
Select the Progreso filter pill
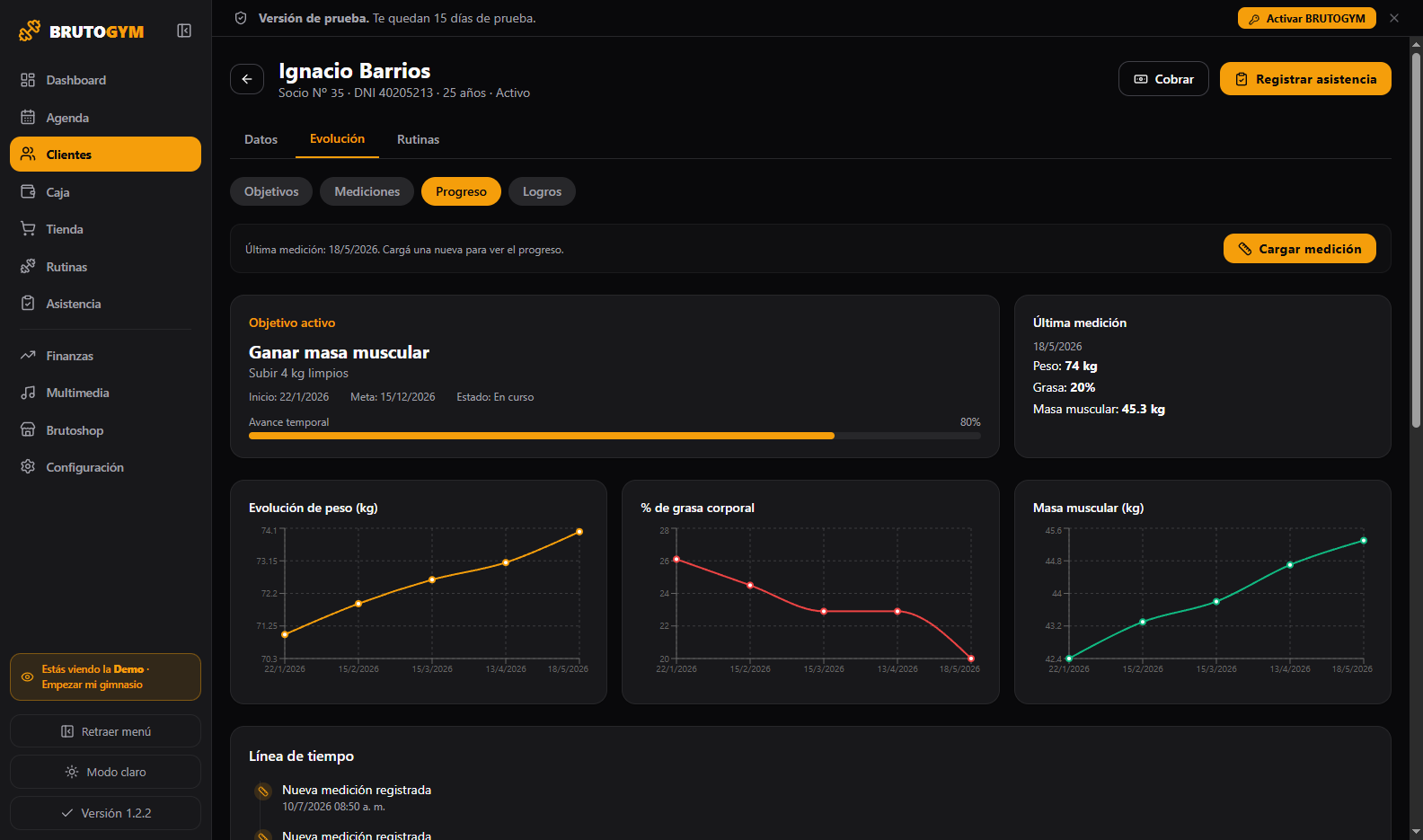click(x=461, y=191)
